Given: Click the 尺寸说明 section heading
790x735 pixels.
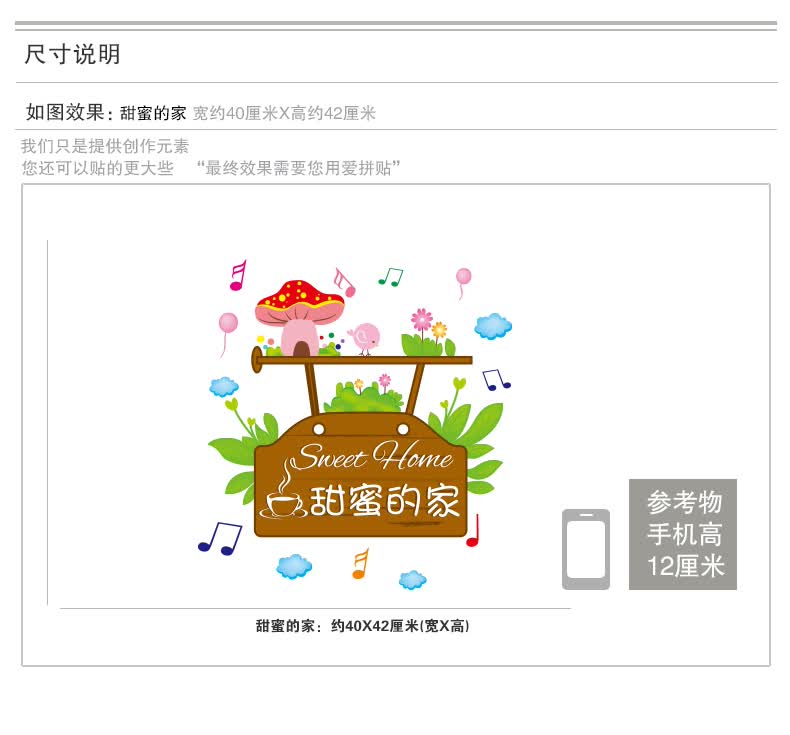Looking at the screenshot, I should click(73, 54).
